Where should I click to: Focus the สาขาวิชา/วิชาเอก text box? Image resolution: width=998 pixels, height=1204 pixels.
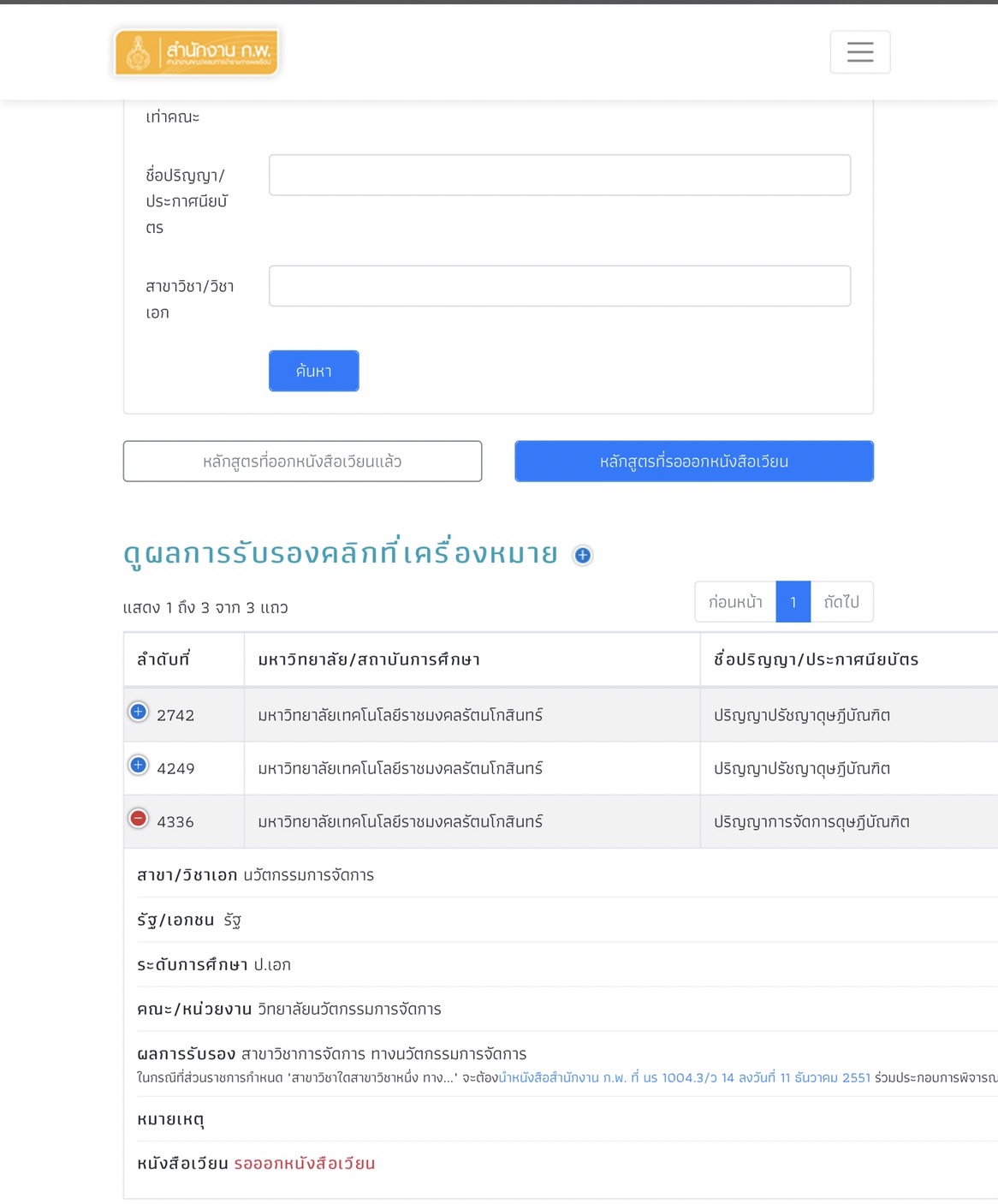pyautogui.click(x=559, y=286)
